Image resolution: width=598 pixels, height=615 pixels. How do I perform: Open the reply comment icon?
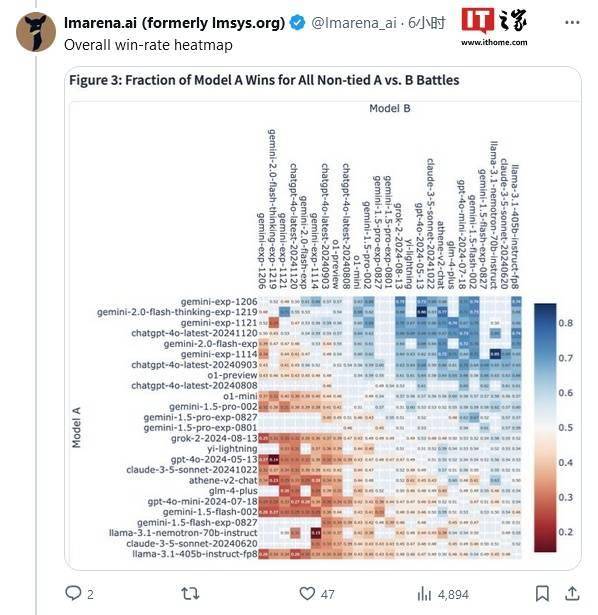coord(73,593)
